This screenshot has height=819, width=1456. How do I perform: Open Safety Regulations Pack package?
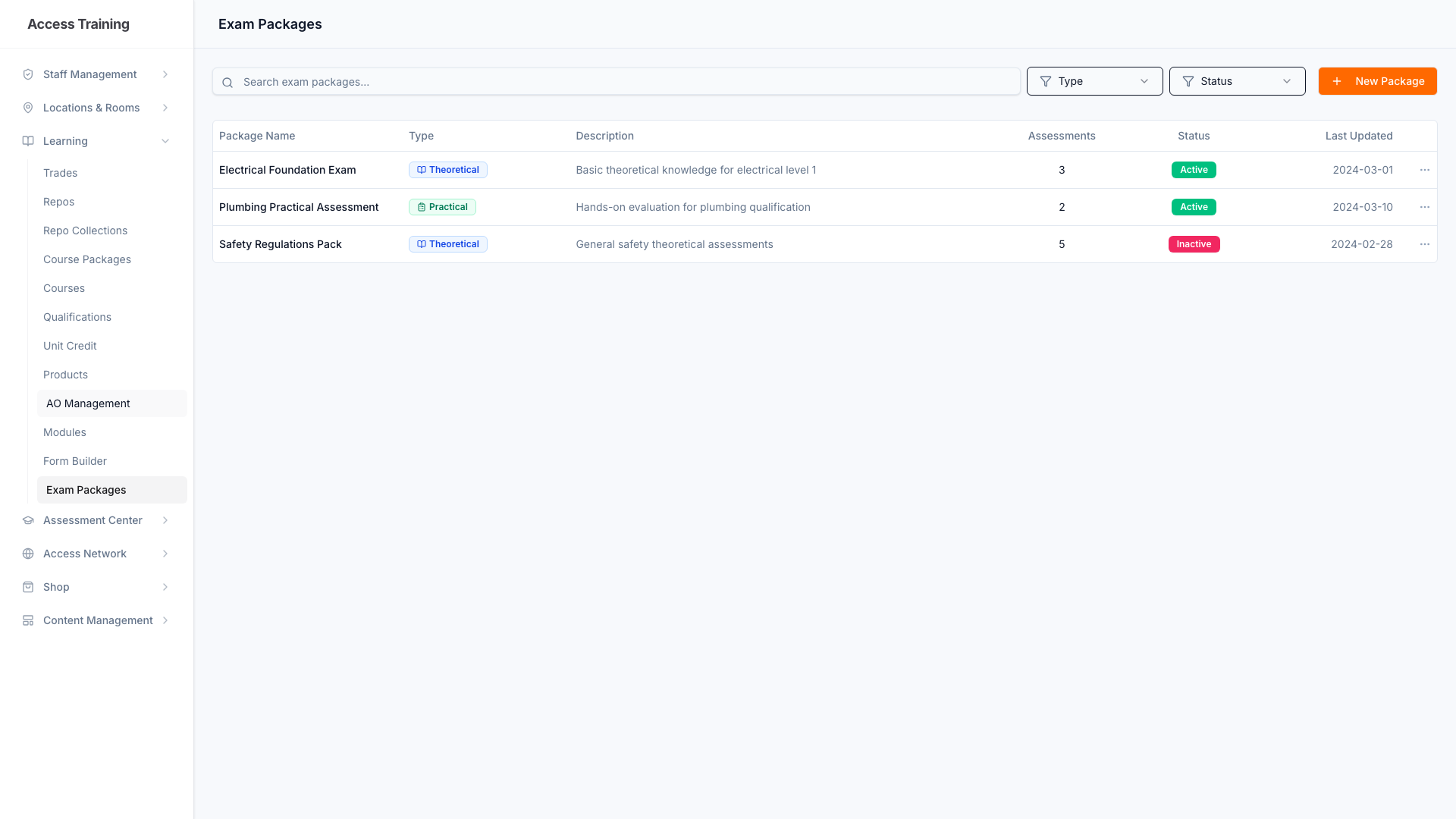(281, 244)
